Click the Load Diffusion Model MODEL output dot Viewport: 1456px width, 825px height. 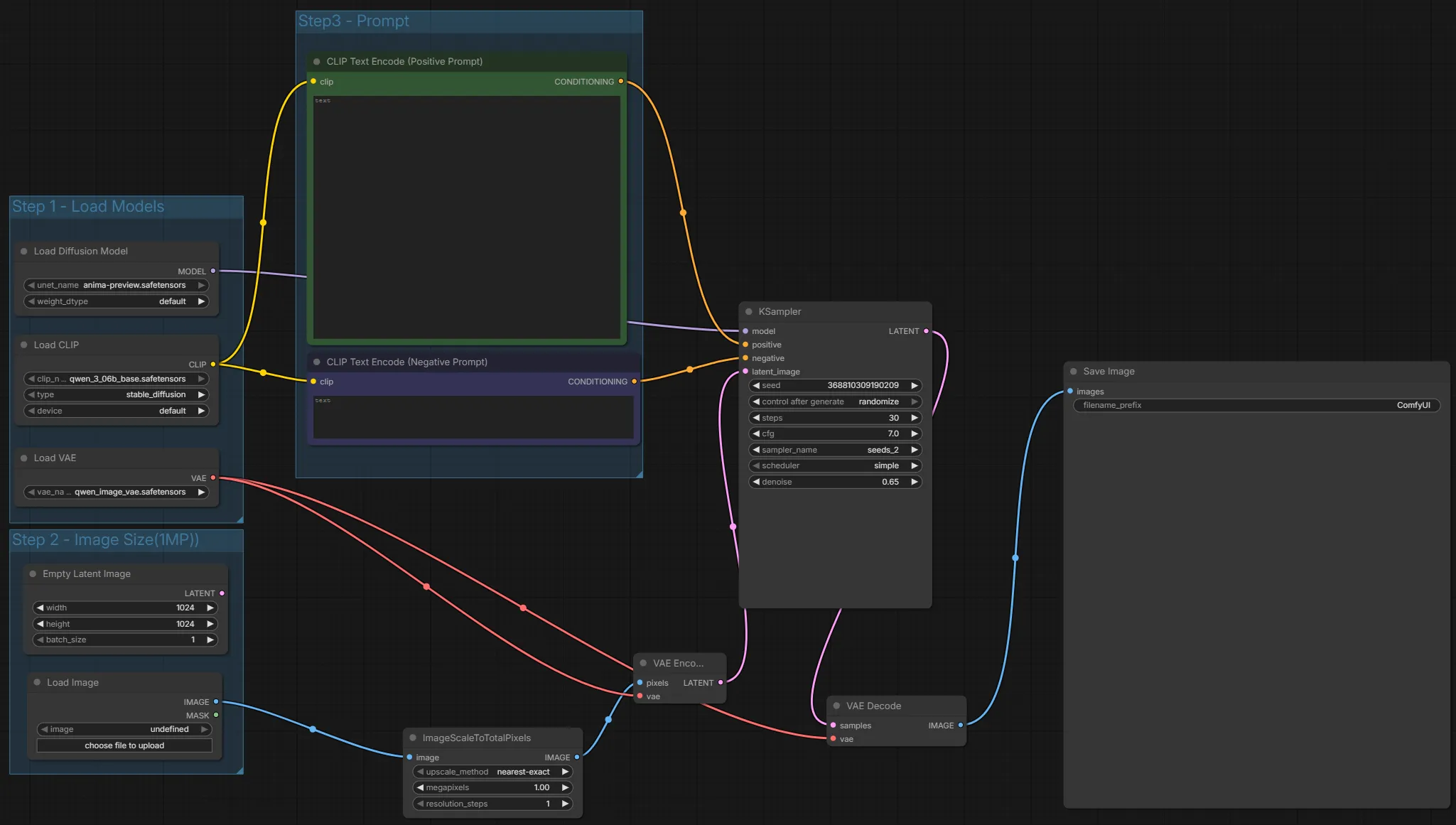coord(212,271)
